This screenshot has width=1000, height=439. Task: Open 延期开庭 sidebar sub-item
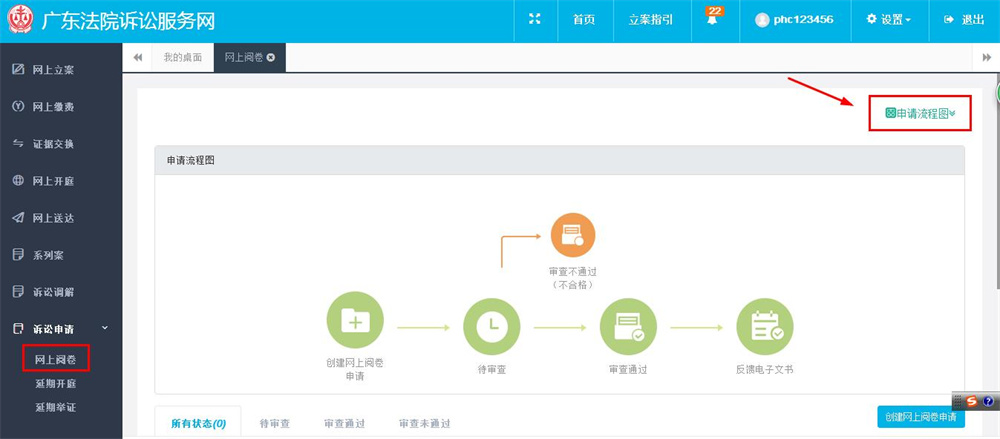pyautogui.click(x=56, y=383)
